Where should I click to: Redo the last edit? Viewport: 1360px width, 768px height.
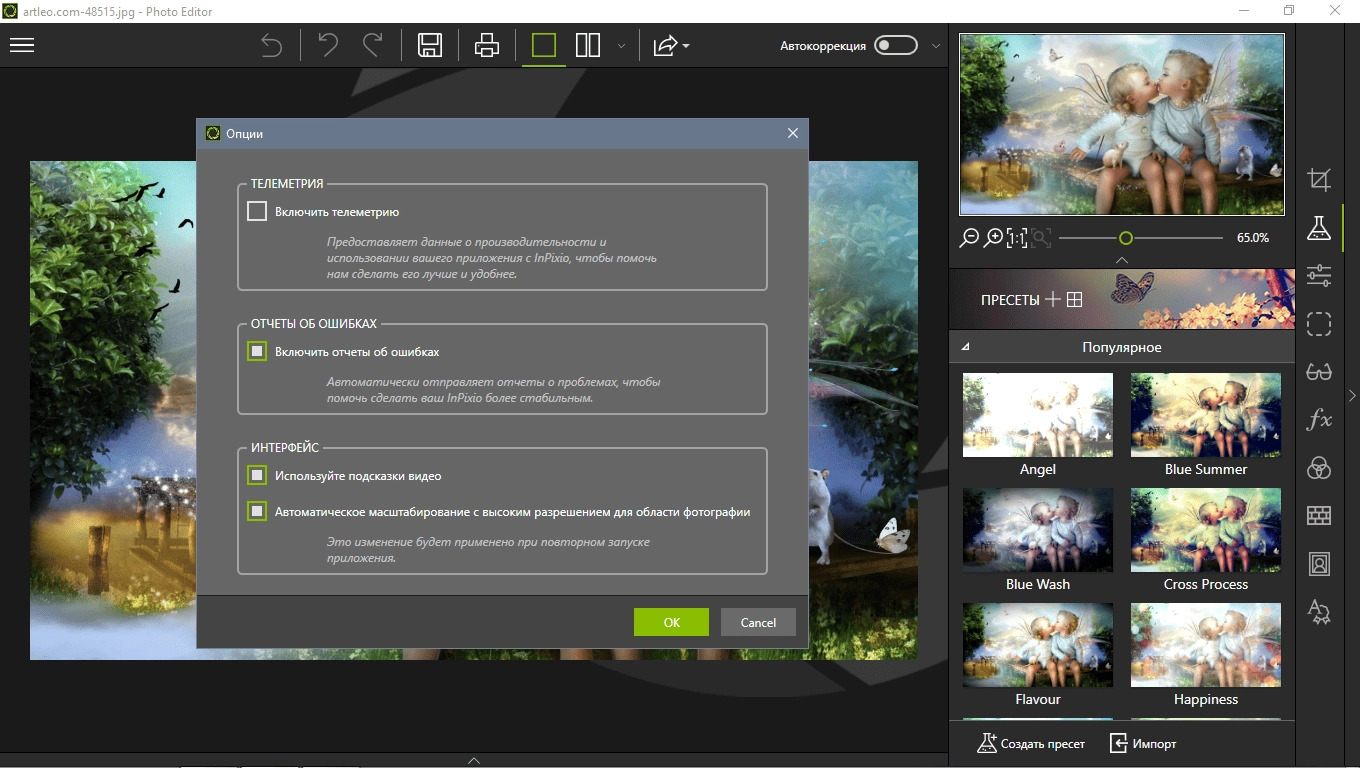click(373, 45)
